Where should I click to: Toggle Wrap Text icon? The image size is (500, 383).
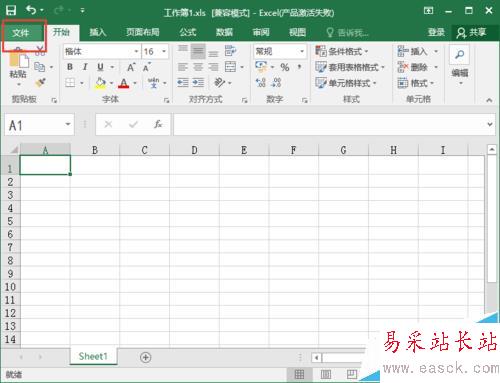pos(231,51)
